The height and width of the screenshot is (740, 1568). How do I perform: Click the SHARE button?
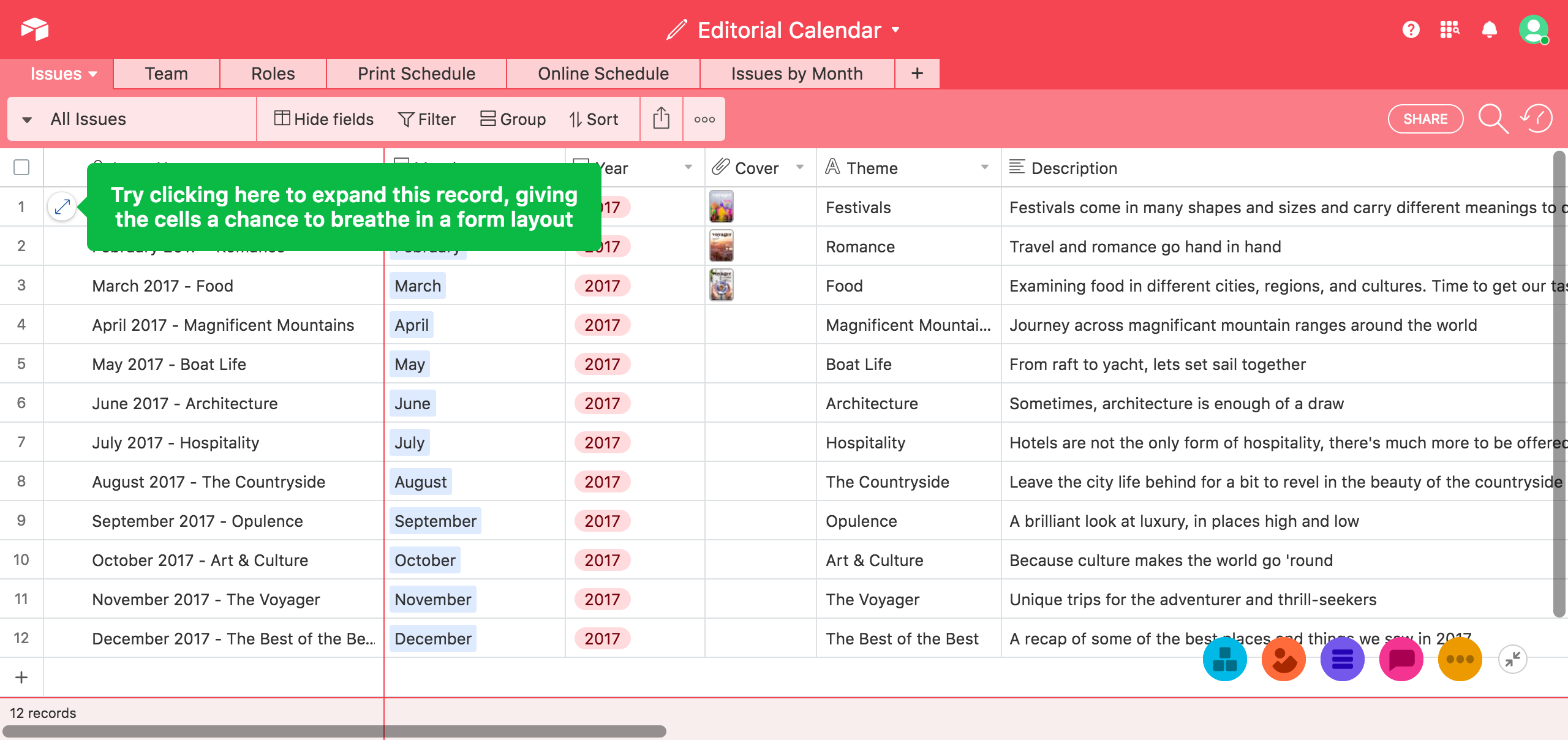point(1425,119)
